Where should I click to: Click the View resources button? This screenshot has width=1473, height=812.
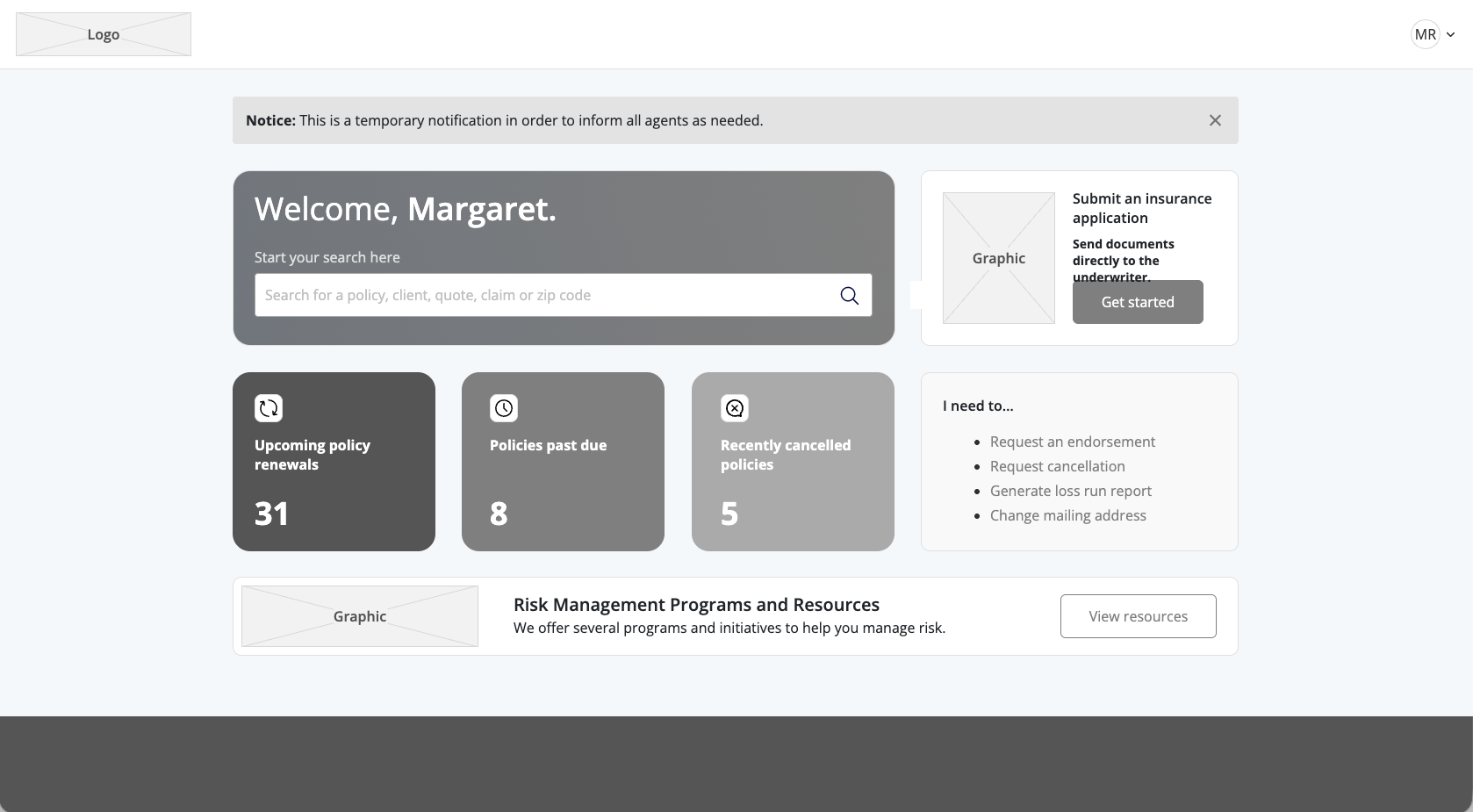(1139, 616)
